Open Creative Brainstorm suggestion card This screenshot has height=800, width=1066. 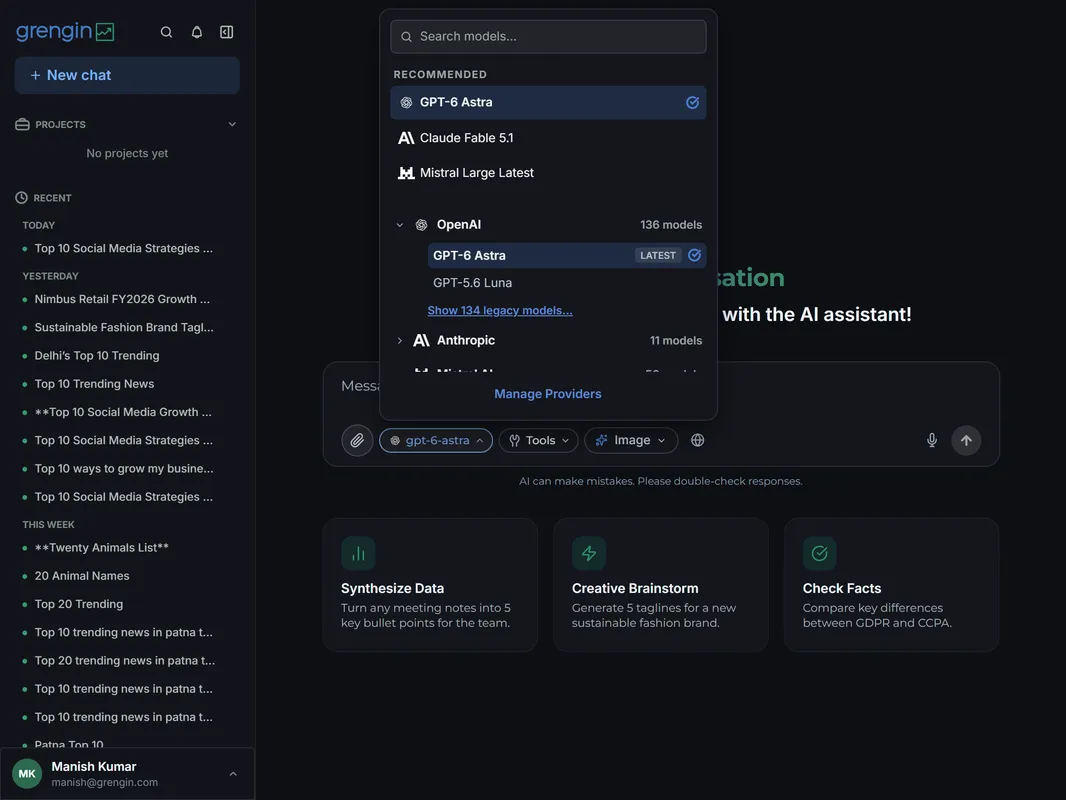tap(661, 585)
